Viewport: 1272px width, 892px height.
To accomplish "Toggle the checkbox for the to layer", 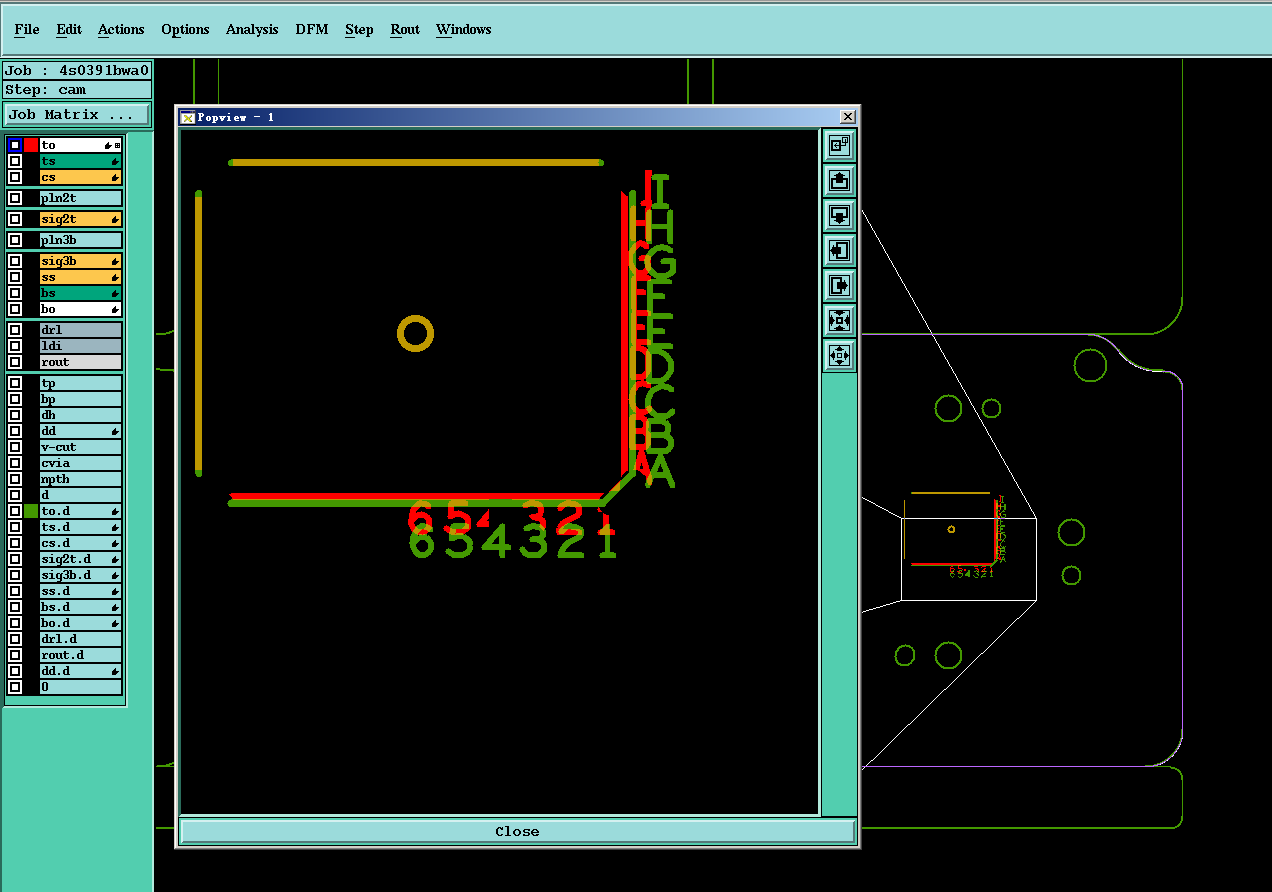I will point(15,145).
